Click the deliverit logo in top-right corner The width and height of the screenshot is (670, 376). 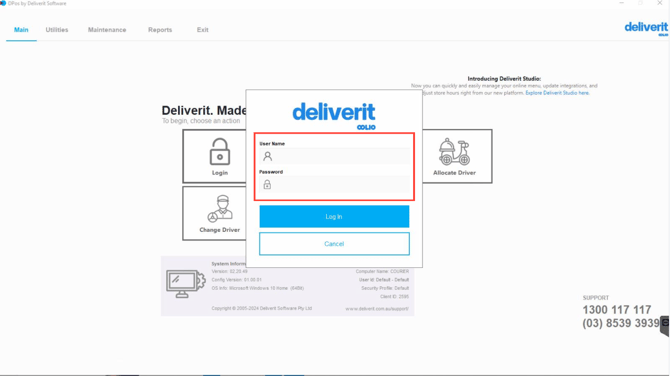click(x=646, y=28)
